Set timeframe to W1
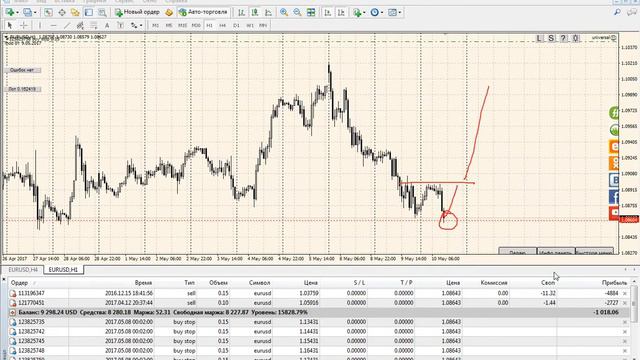The image size is (640, 360). [250, 25]
